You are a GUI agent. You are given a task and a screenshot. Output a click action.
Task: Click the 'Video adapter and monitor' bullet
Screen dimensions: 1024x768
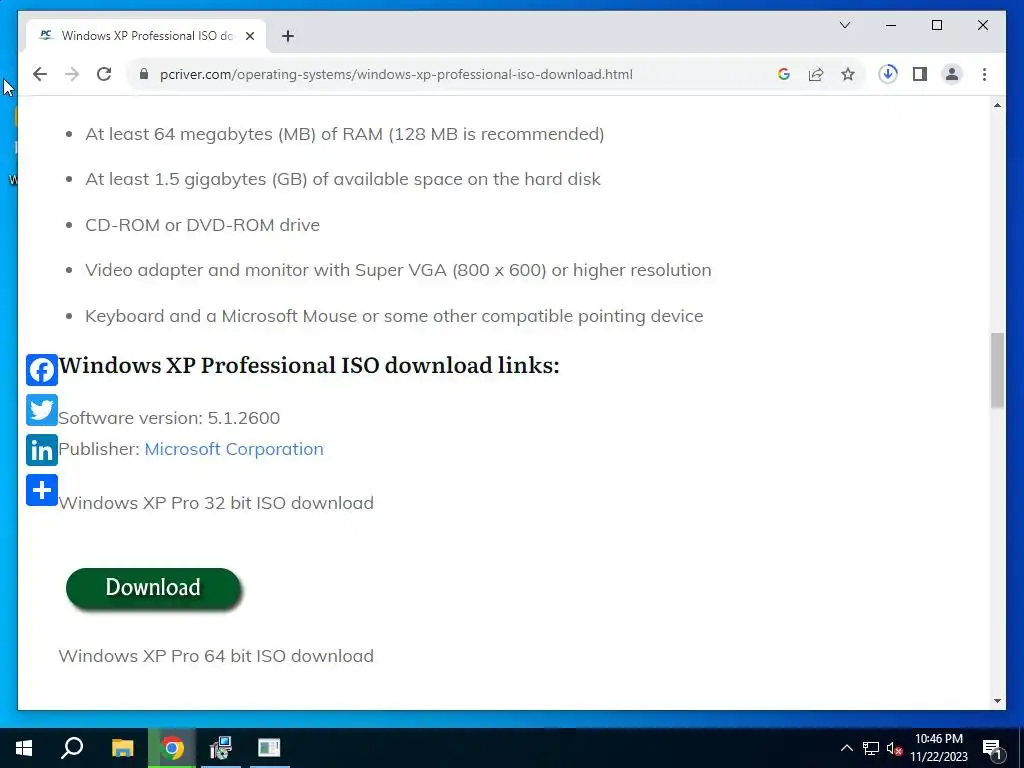tap(398, 270)
